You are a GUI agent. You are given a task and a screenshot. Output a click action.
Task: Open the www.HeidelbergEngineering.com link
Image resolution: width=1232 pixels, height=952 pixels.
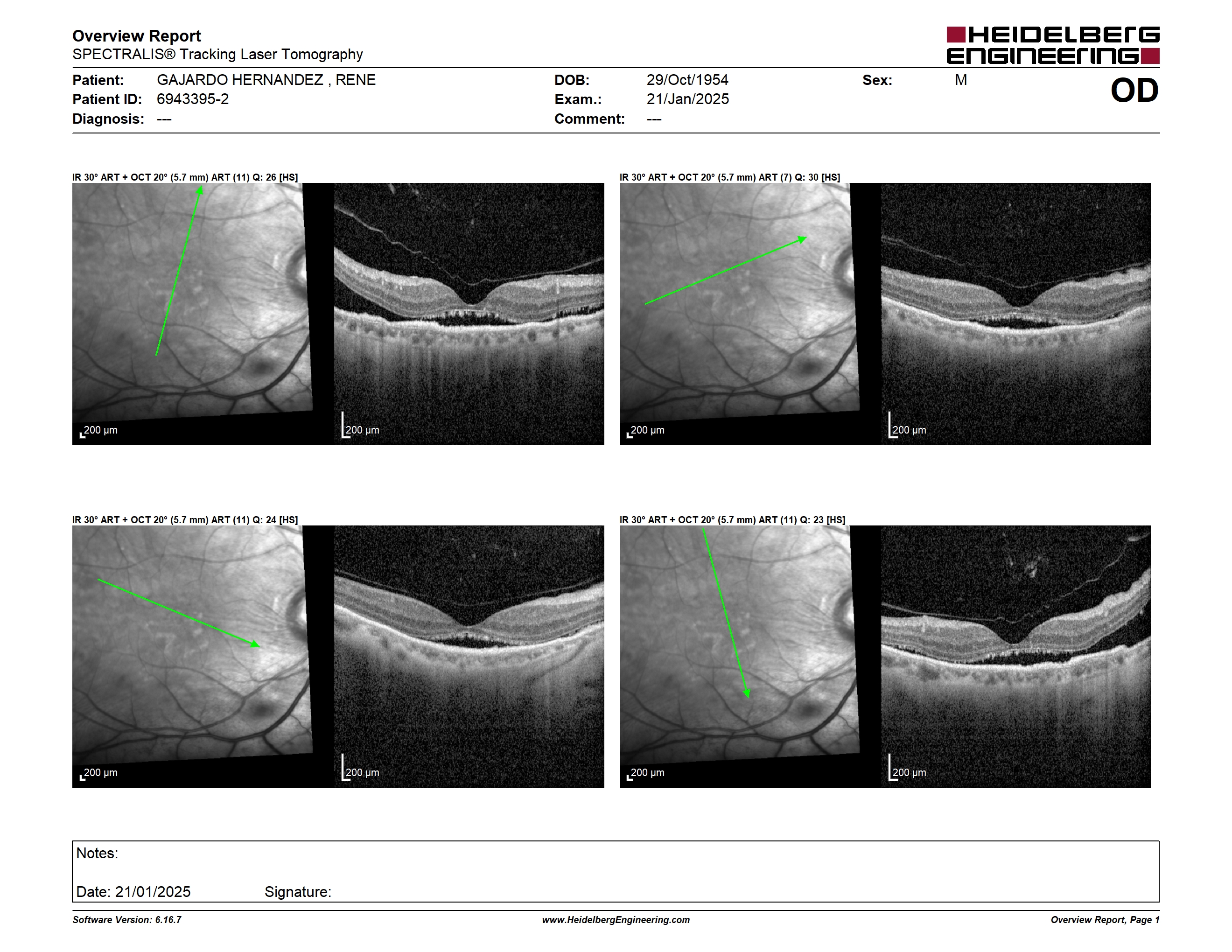tap(616, 920)
